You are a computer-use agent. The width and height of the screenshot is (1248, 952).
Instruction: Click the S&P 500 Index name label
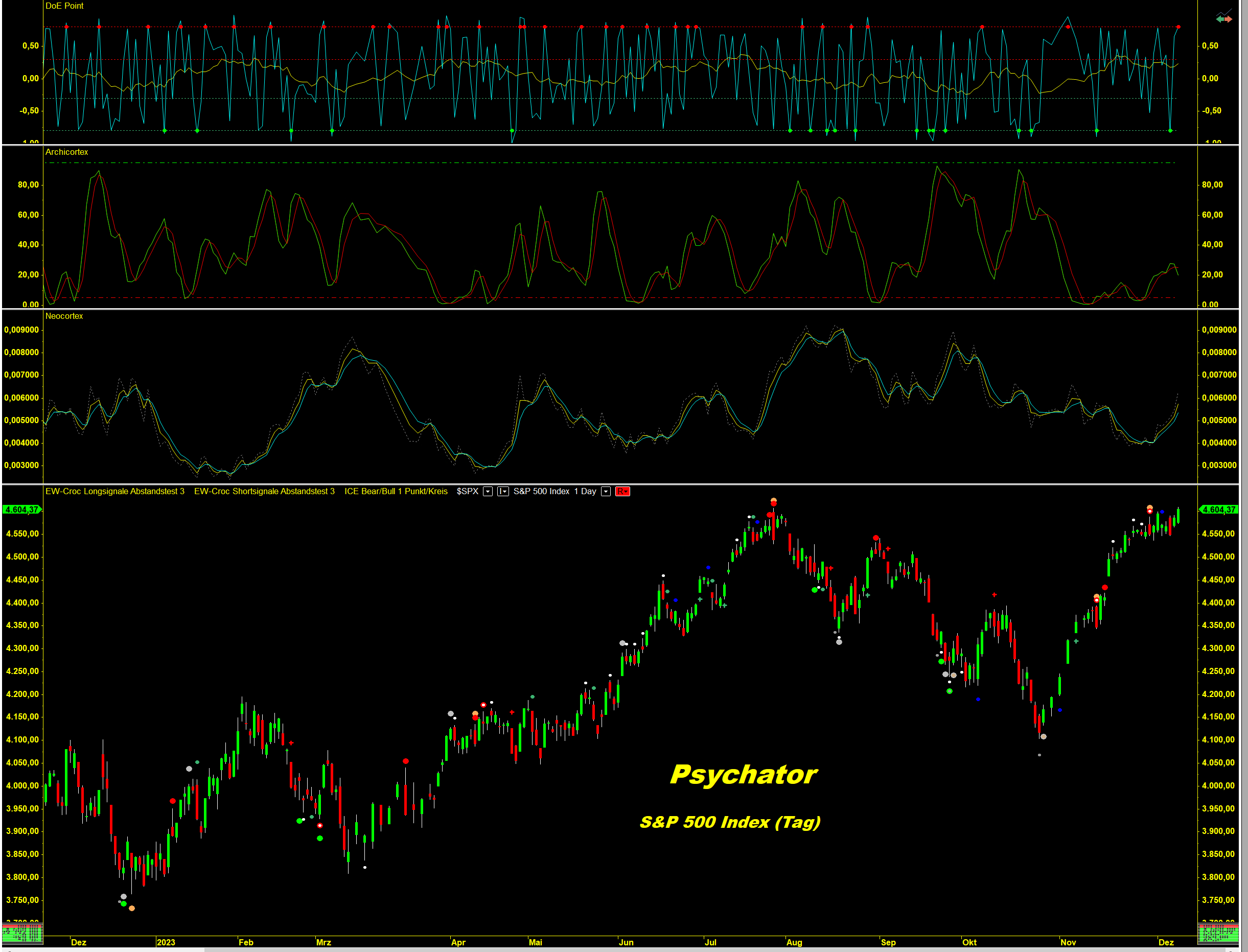pos(541,491)
